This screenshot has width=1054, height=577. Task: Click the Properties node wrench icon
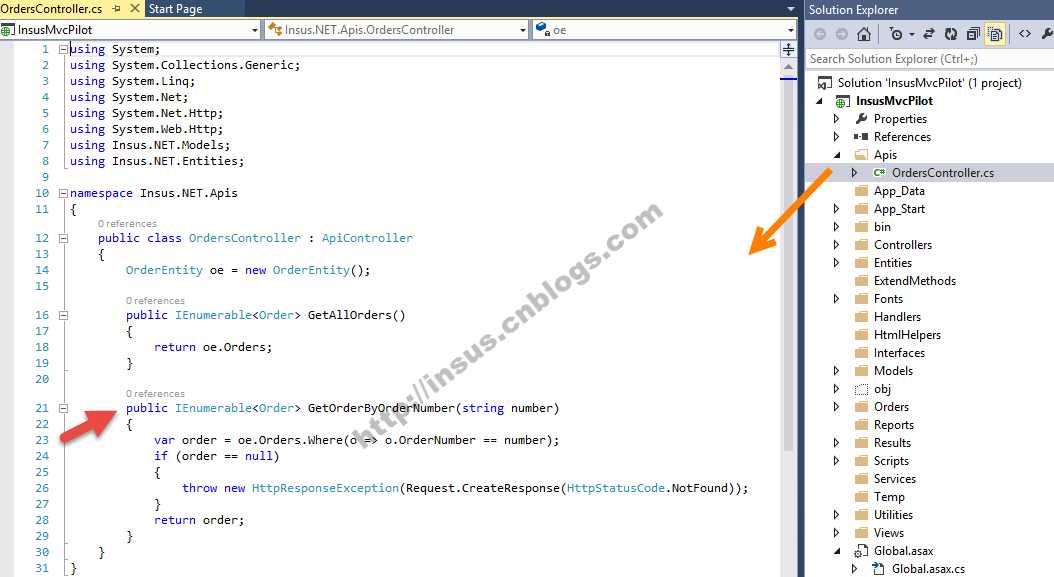tap(862, 118)
